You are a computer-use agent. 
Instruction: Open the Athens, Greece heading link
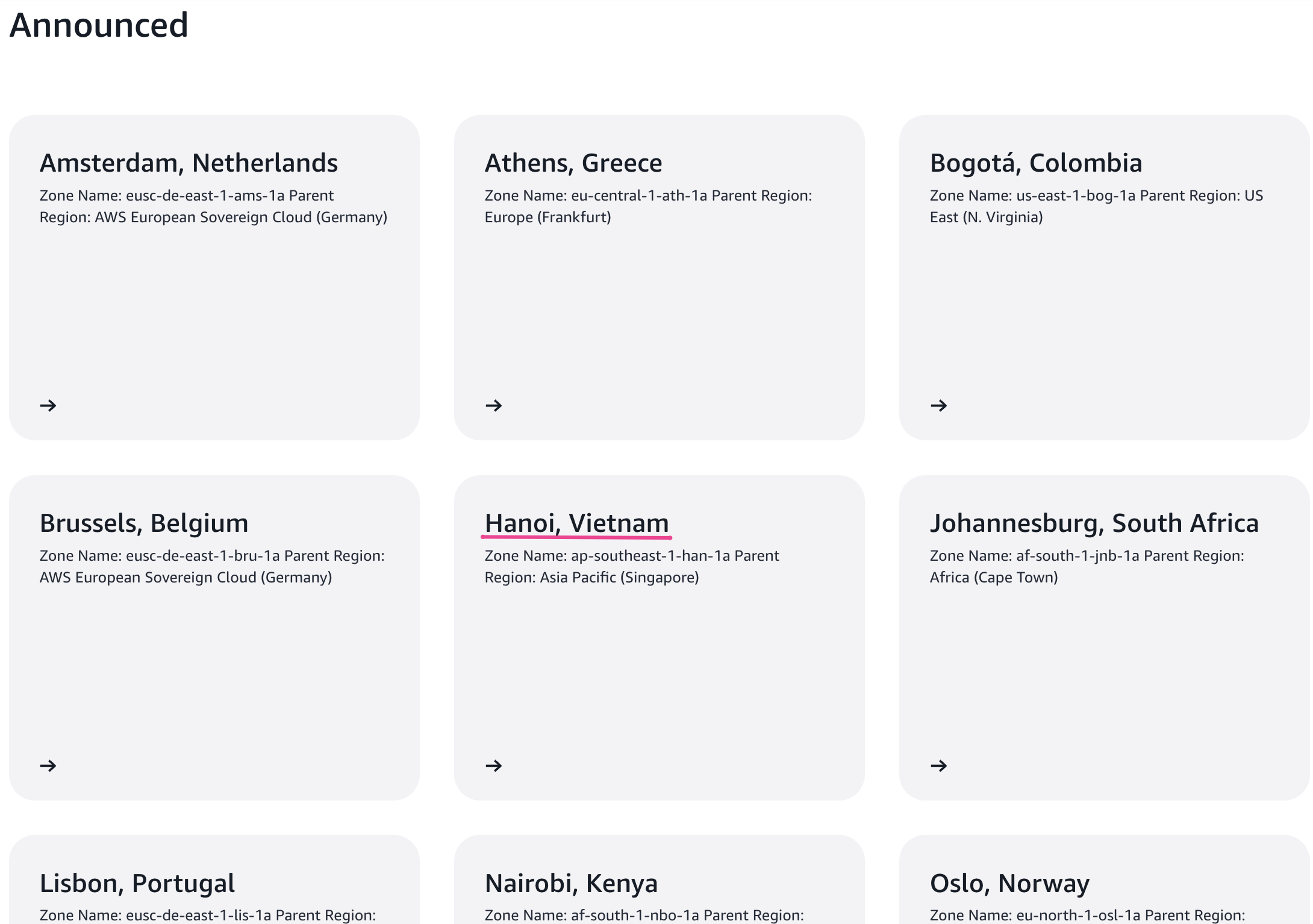point(573,163)
